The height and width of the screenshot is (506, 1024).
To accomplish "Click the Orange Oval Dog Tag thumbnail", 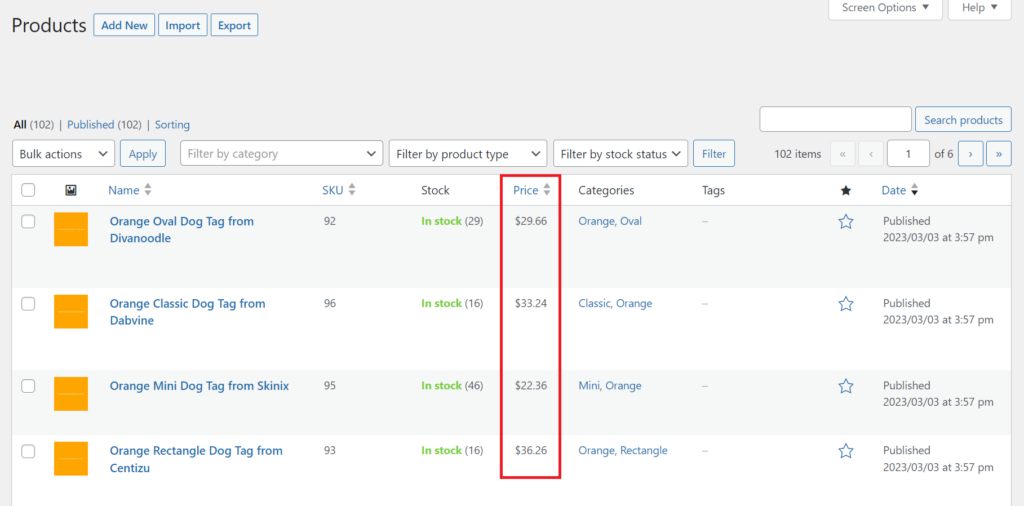I will [x=71, y=229].
